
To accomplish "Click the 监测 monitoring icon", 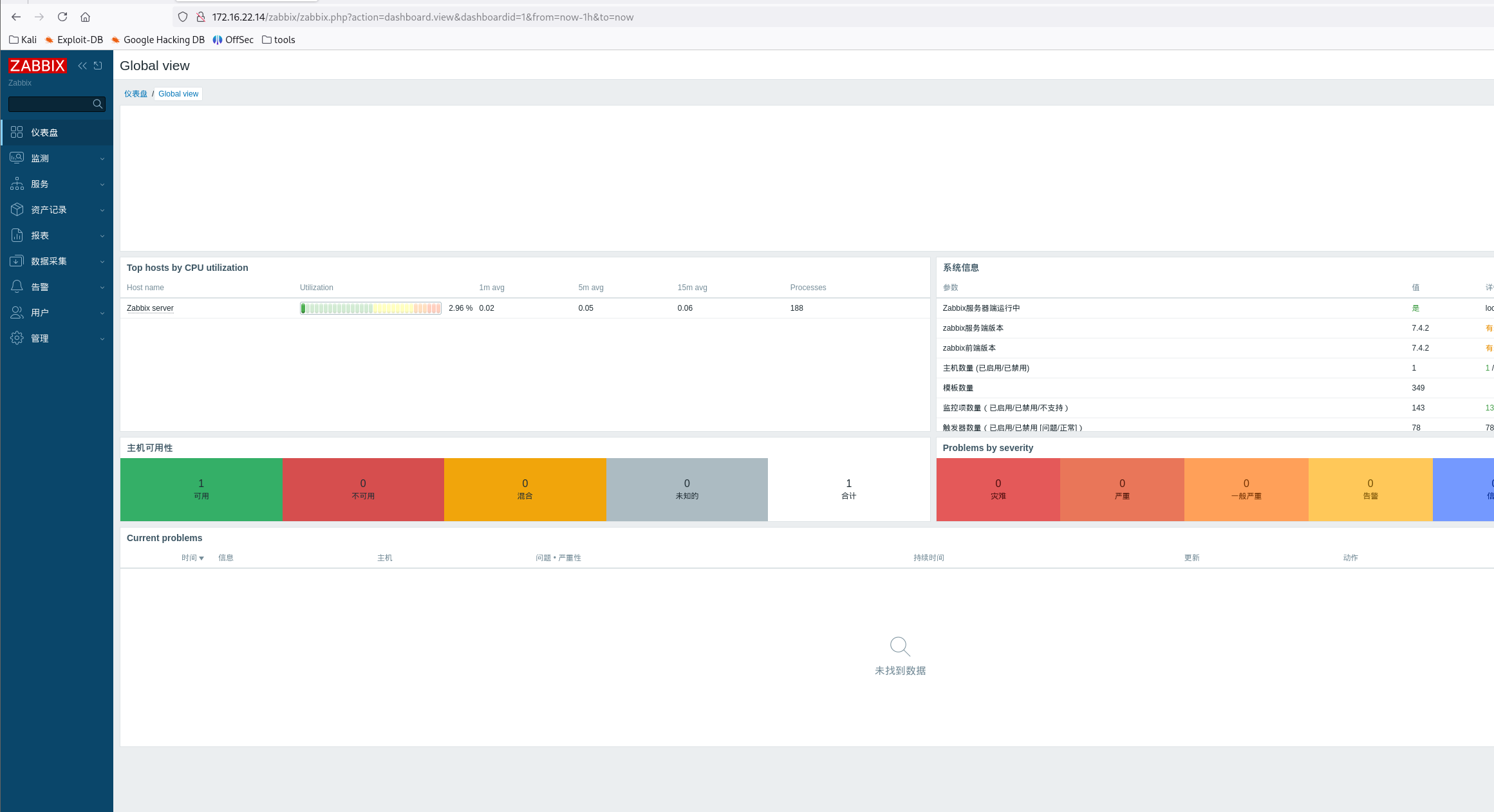I will point(17,158).
